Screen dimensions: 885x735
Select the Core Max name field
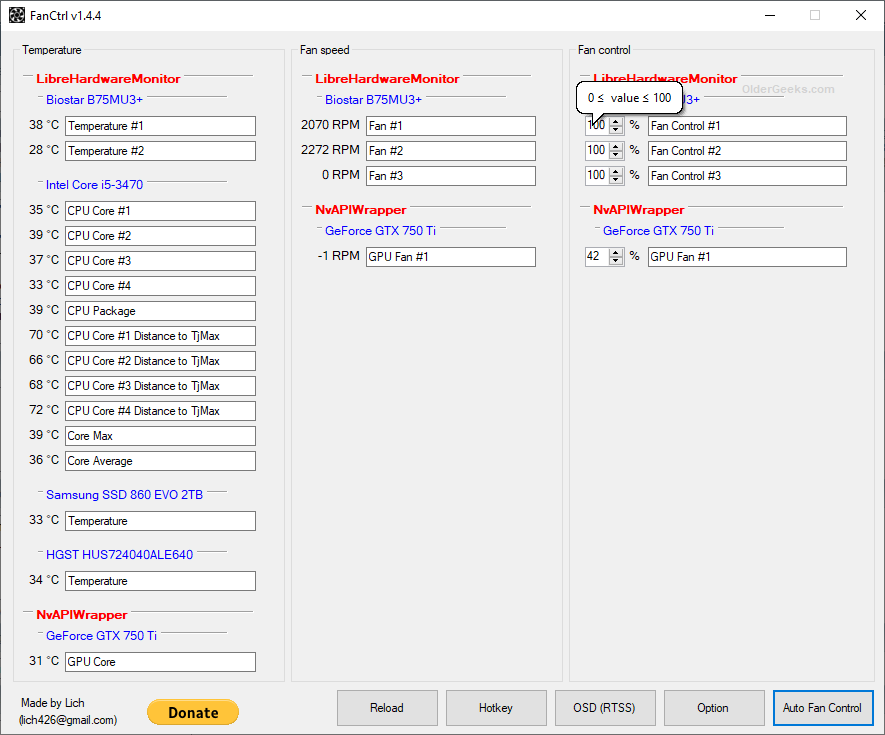[x=160, y=436]
